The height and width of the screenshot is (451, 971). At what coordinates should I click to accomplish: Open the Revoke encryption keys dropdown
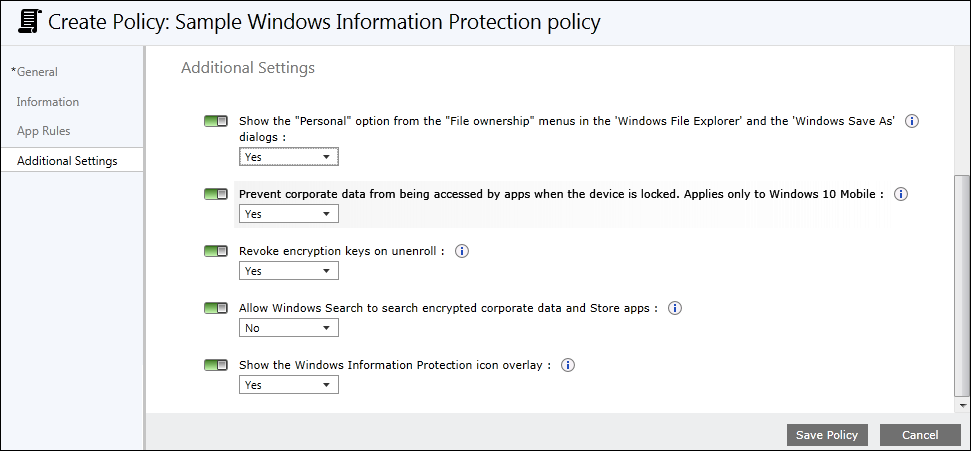click(x=289, y=271)
